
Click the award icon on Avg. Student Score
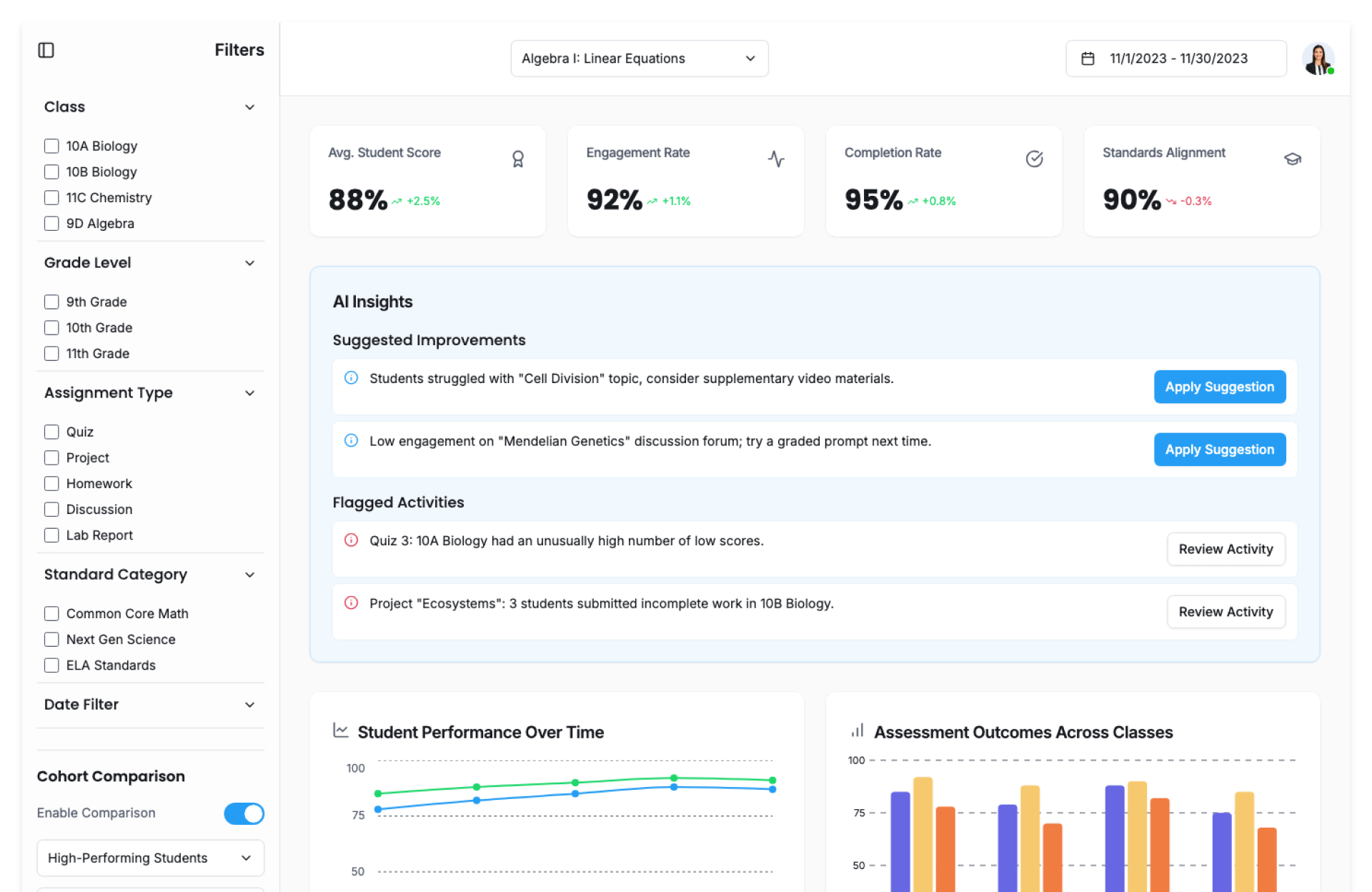click(x=517, y=159)
